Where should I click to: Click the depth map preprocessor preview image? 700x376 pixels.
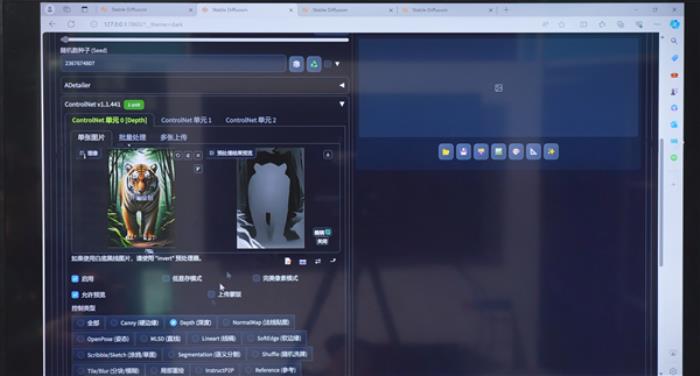[271, 199]
